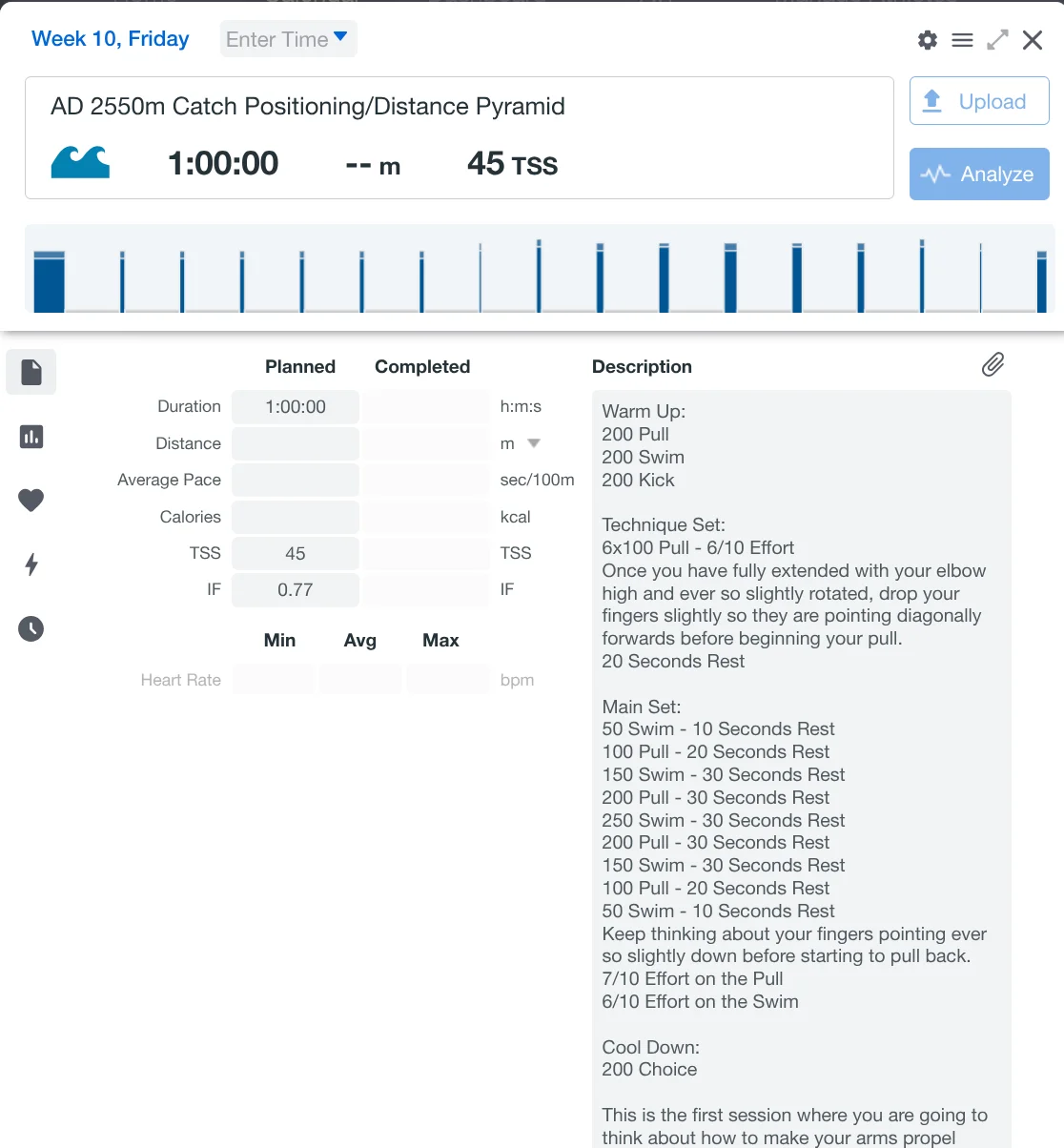Click the Week 10, Friday link
The width and height of the screenshot is (1064, 1148).
point(111,39)
